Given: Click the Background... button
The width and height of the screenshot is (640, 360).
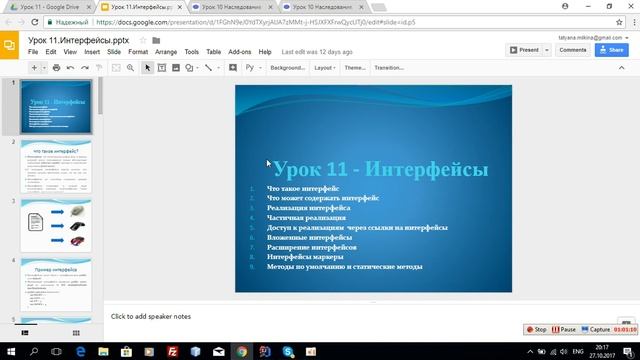Looking at the screenshot, I should [x=287, y=68].
